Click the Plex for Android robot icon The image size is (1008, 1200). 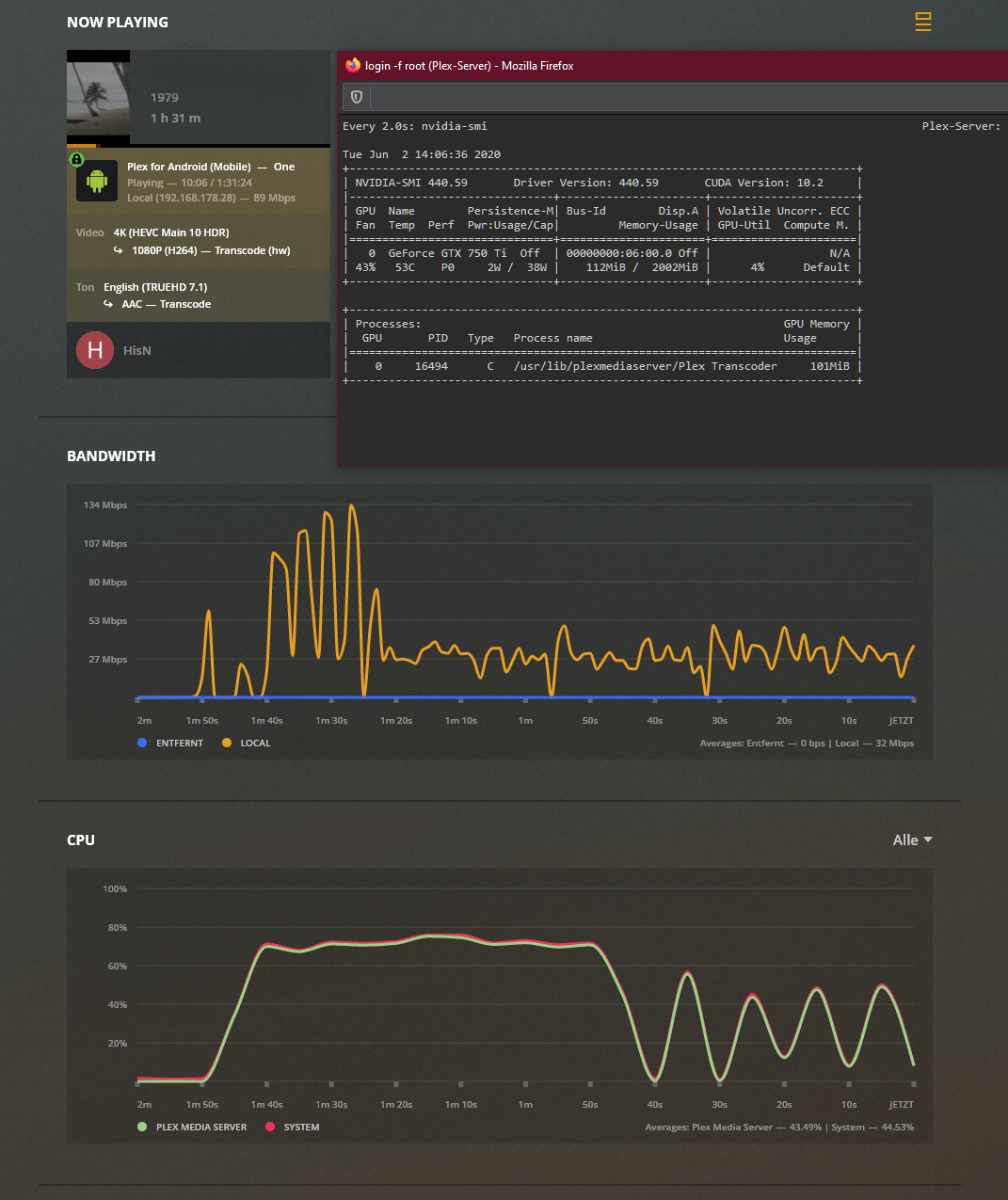coord(97,181)
